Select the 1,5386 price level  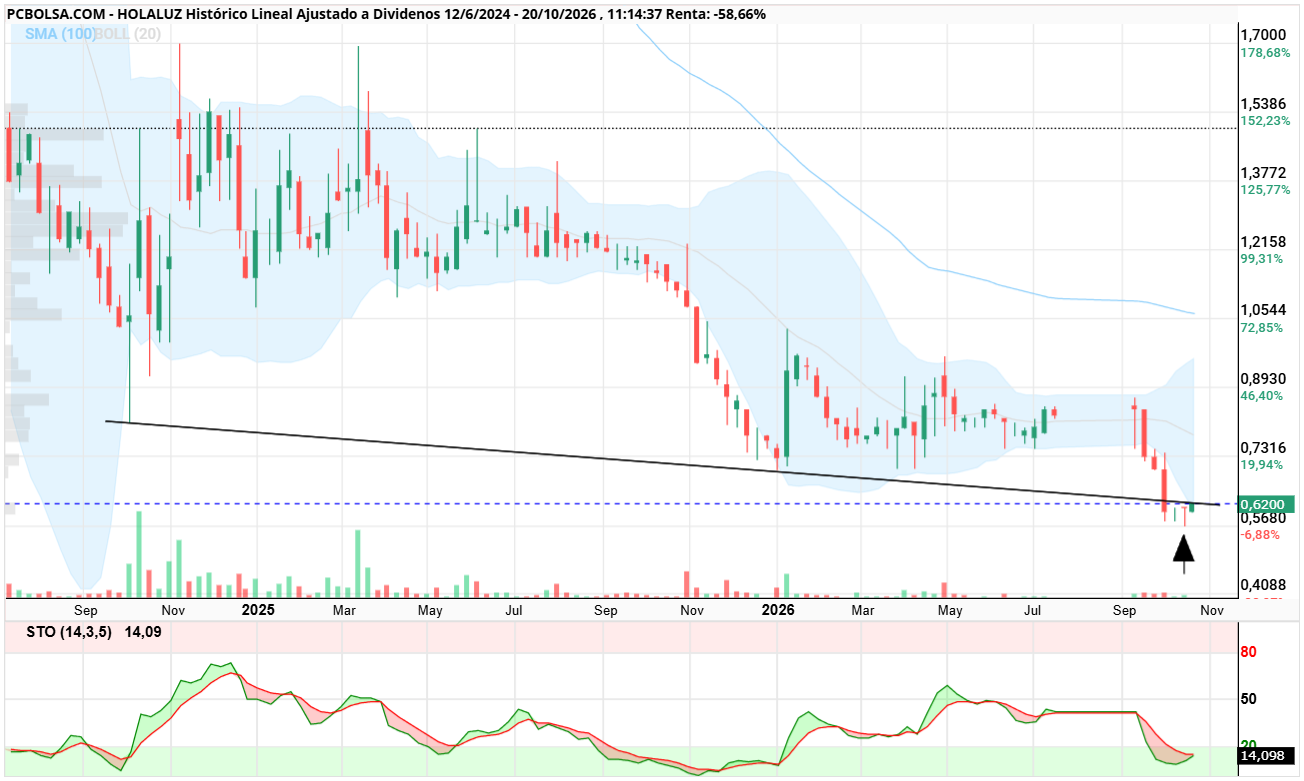[1263, 104]
